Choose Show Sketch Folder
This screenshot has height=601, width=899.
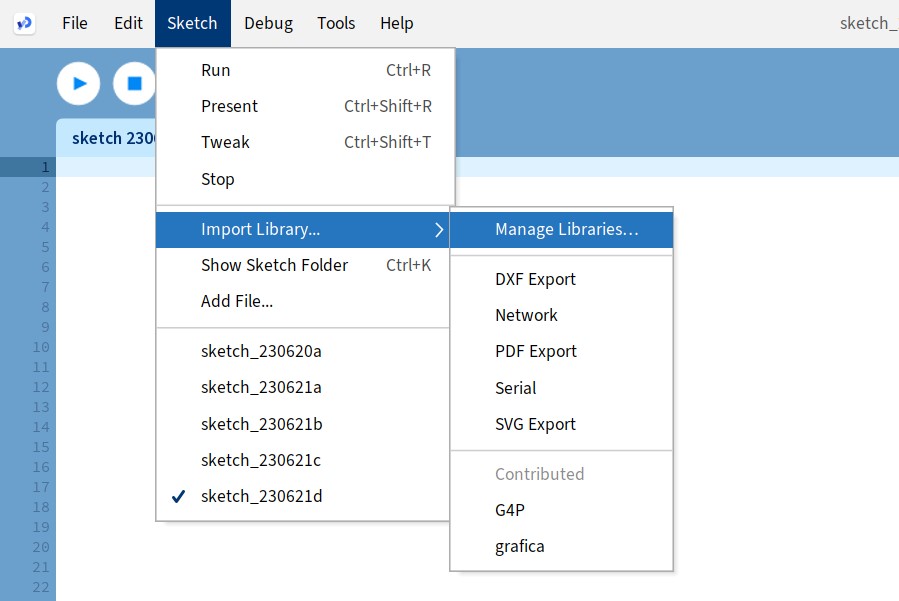274,265
